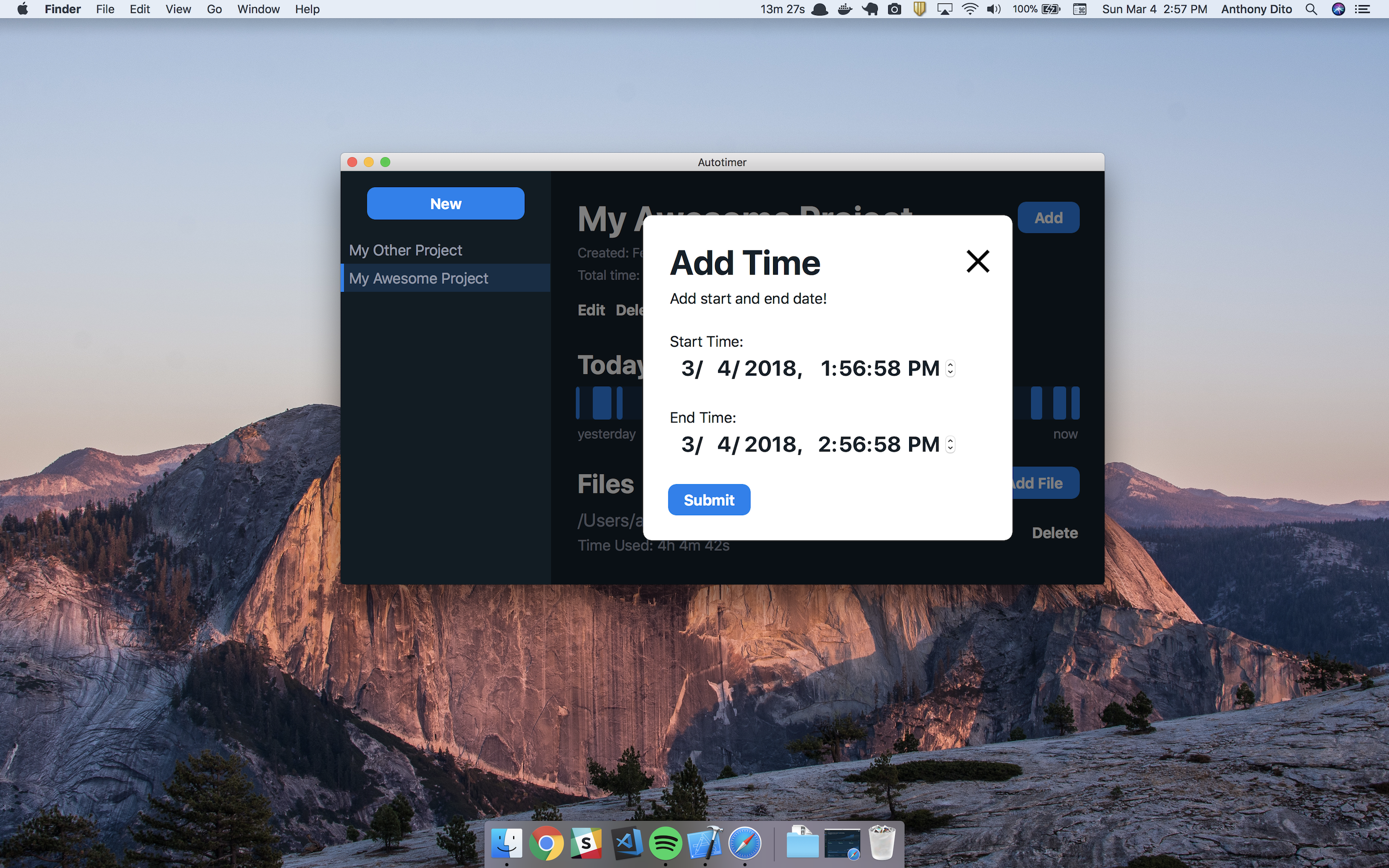Viewport: 1389px width, 868px height.
Task: Click the New project button
Action: (x=446, y=203)
